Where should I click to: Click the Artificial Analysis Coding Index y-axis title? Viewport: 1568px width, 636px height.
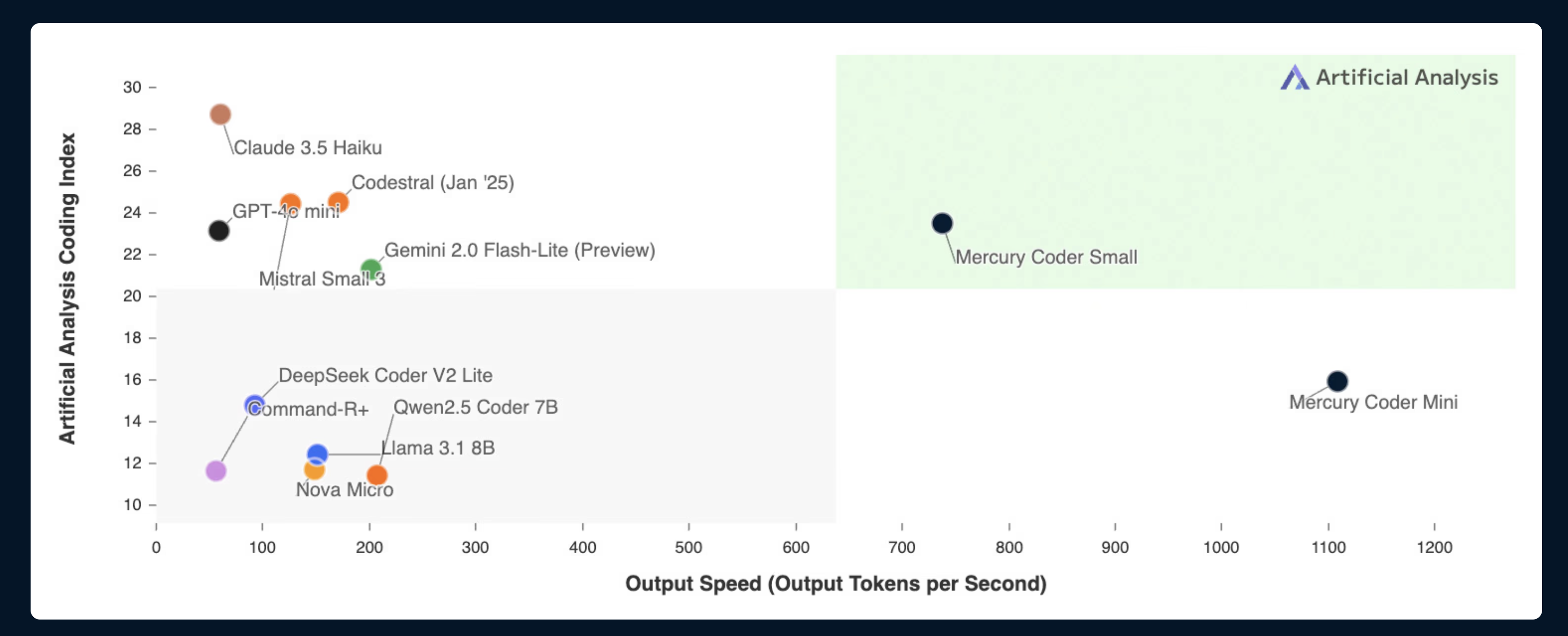68,288
